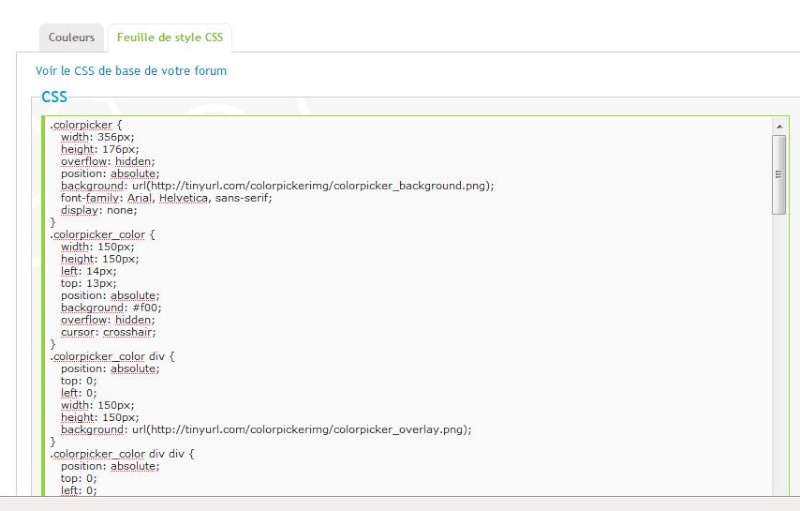The width and height of the screenshot is (800, 511).
Task: Click the CSS section heading
Action: [54, 97]
